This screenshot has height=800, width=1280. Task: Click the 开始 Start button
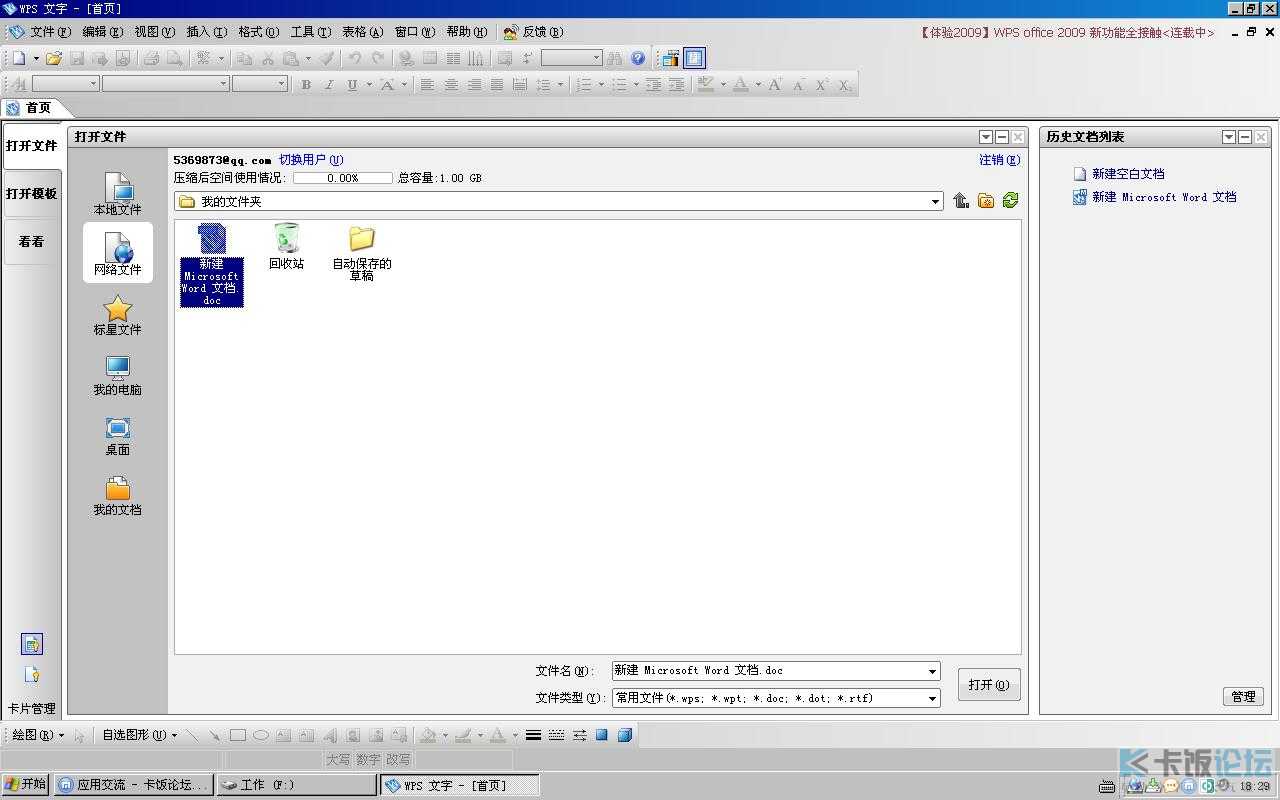25,785
